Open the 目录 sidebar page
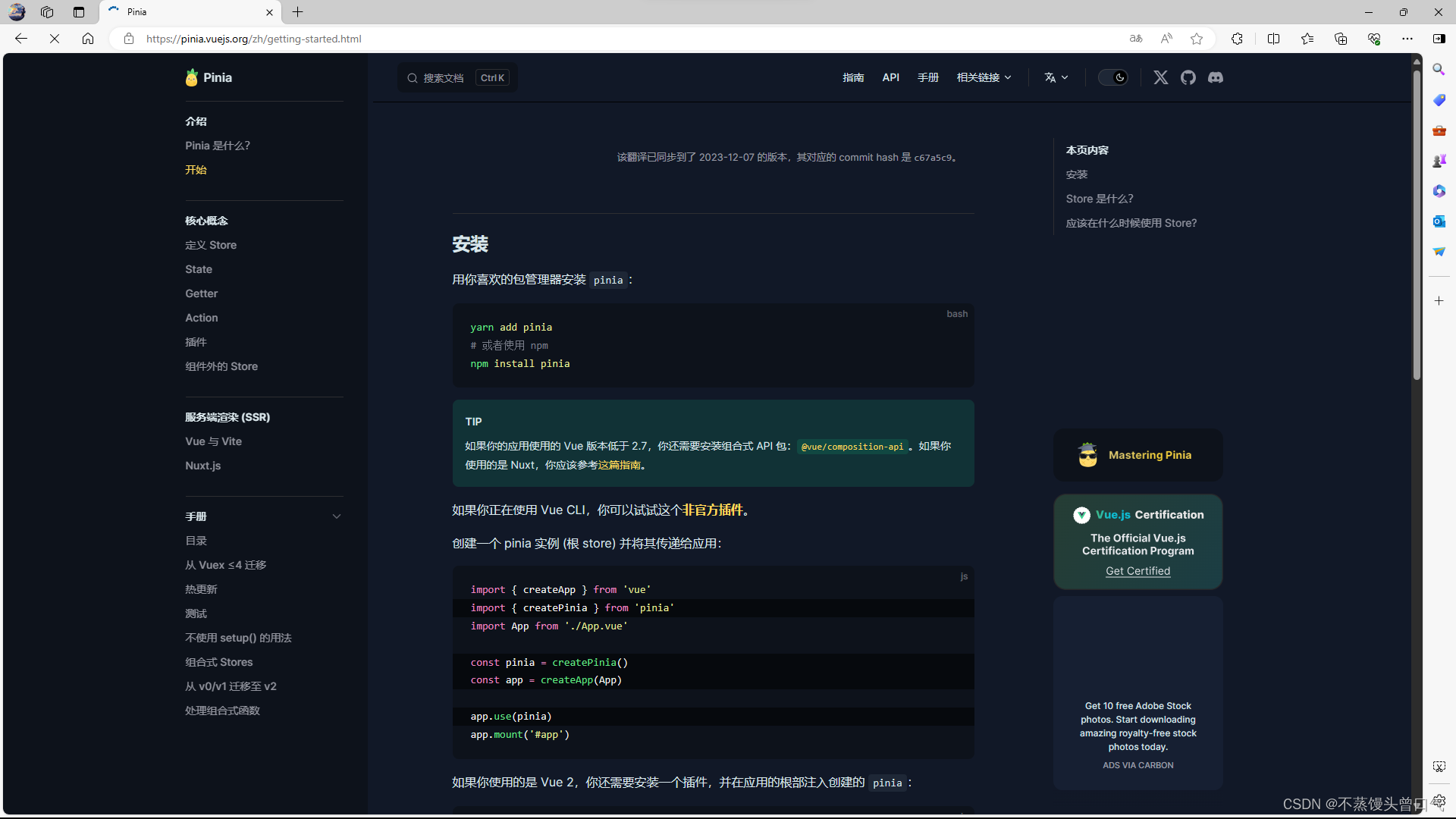The width and height of the screenshot is (1456, 819). (x=196, y=541)
